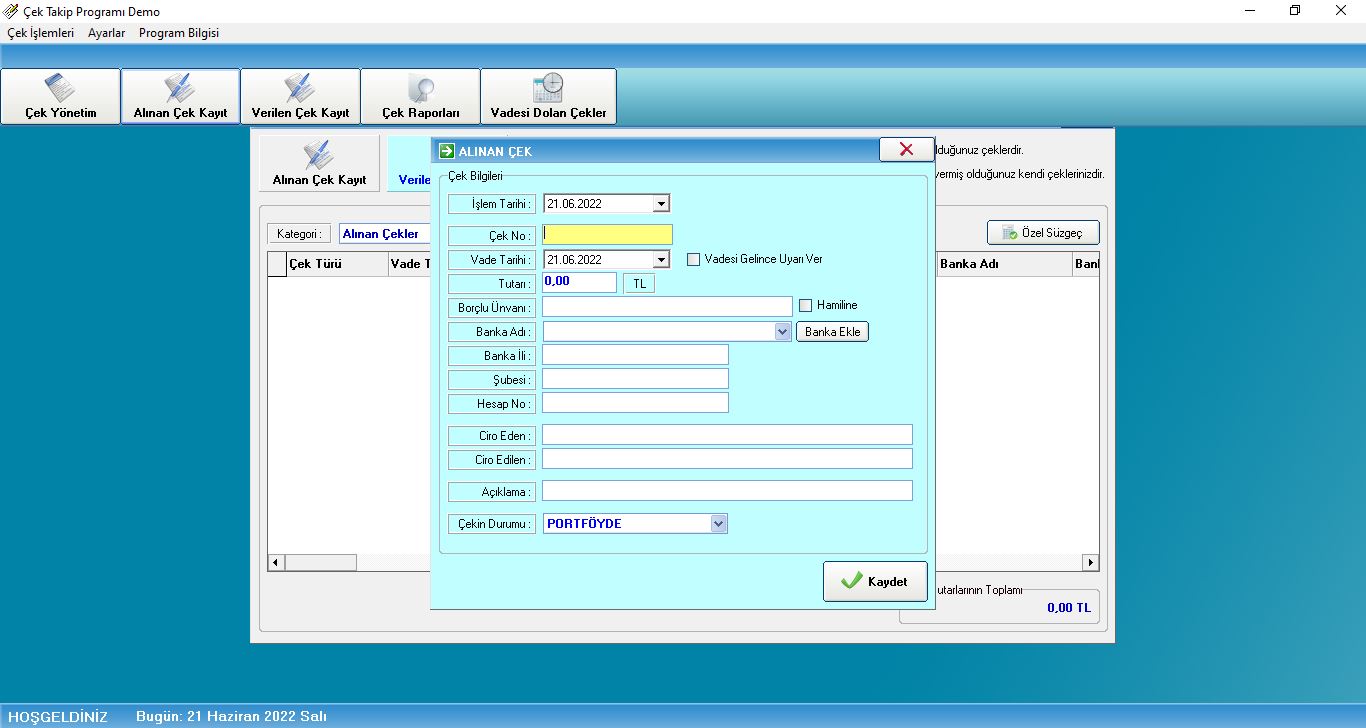
Task: Open Çek Yönetim from the main toolbar
Action: point(61,96)
